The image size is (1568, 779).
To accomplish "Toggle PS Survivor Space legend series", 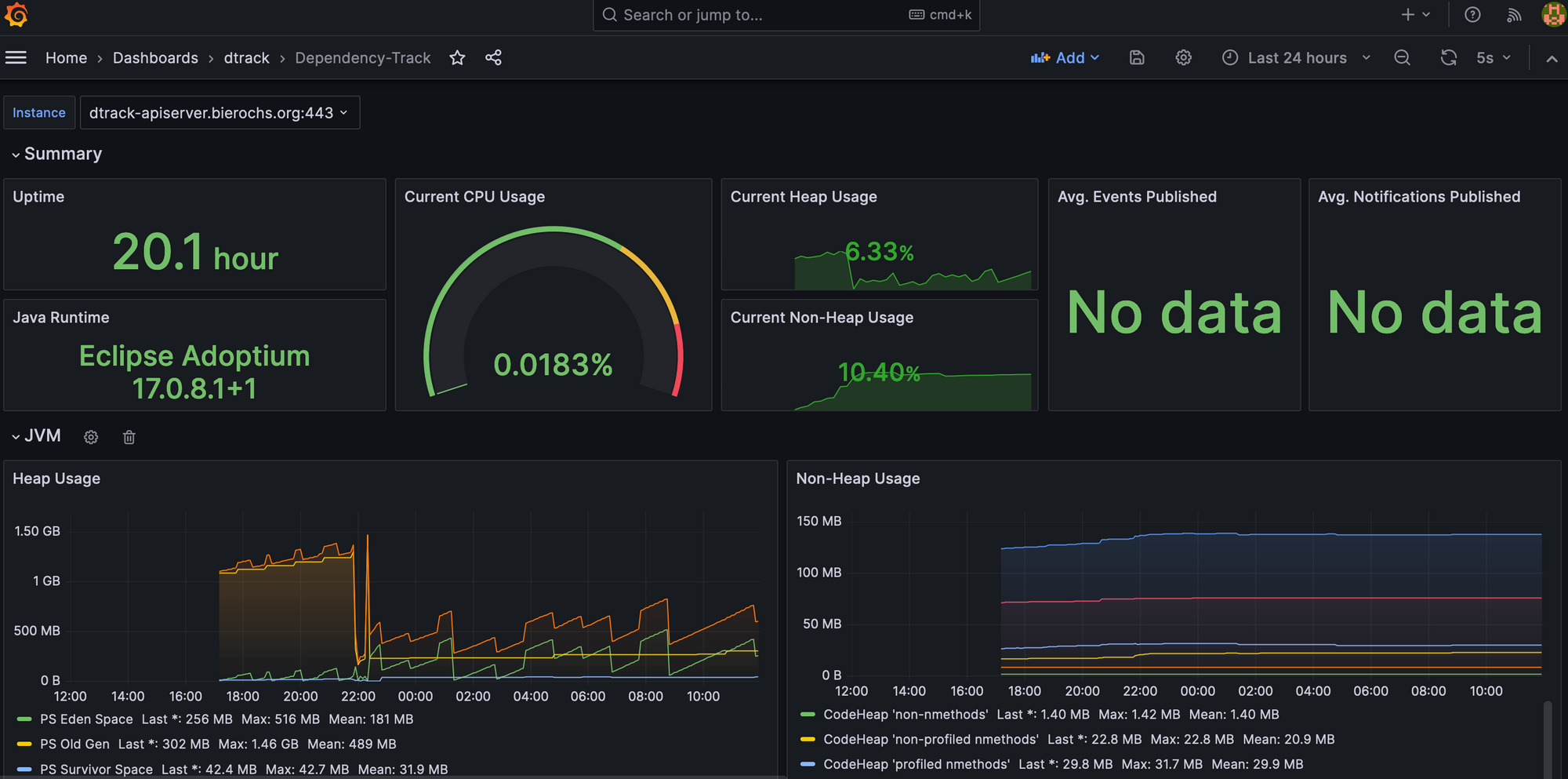I will 96,770.
